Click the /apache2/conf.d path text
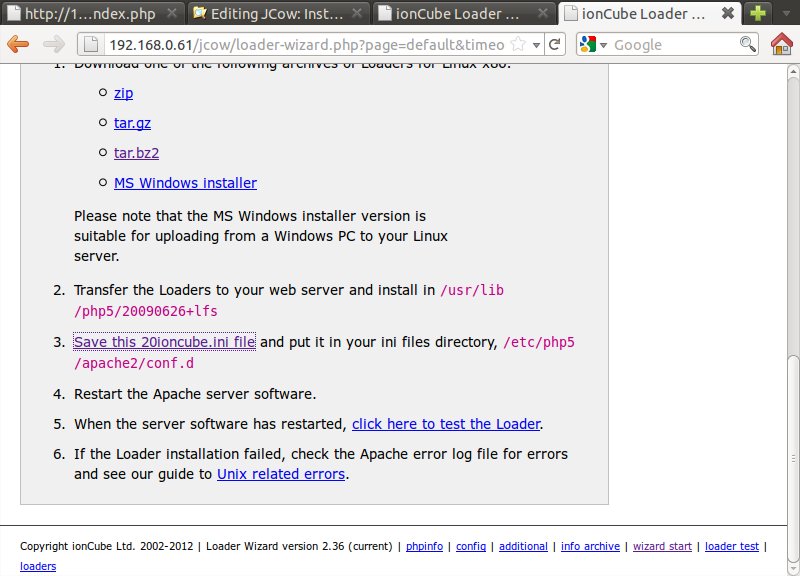 pyautogui.click(x=134, y=363)
